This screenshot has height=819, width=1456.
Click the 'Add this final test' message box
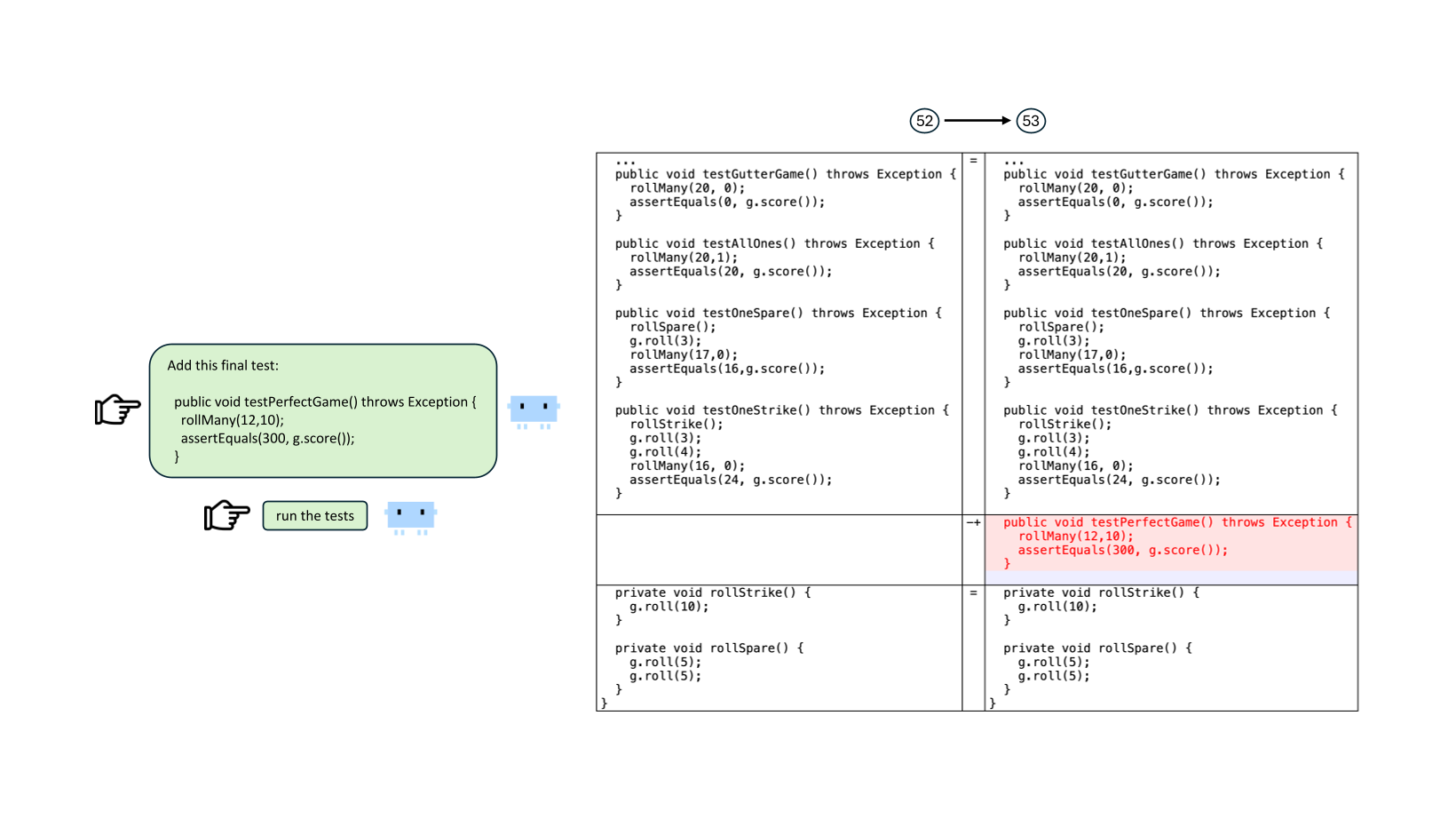[322, 410]
